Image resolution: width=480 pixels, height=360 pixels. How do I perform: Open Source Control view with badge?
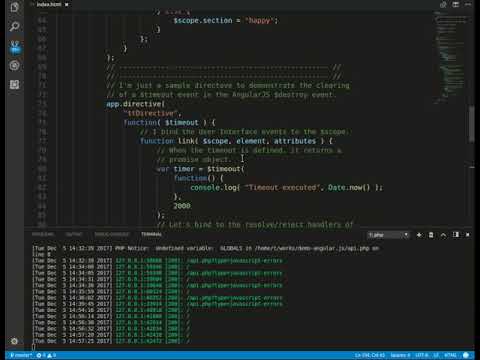pyautogui.click(x=15, y=47)
